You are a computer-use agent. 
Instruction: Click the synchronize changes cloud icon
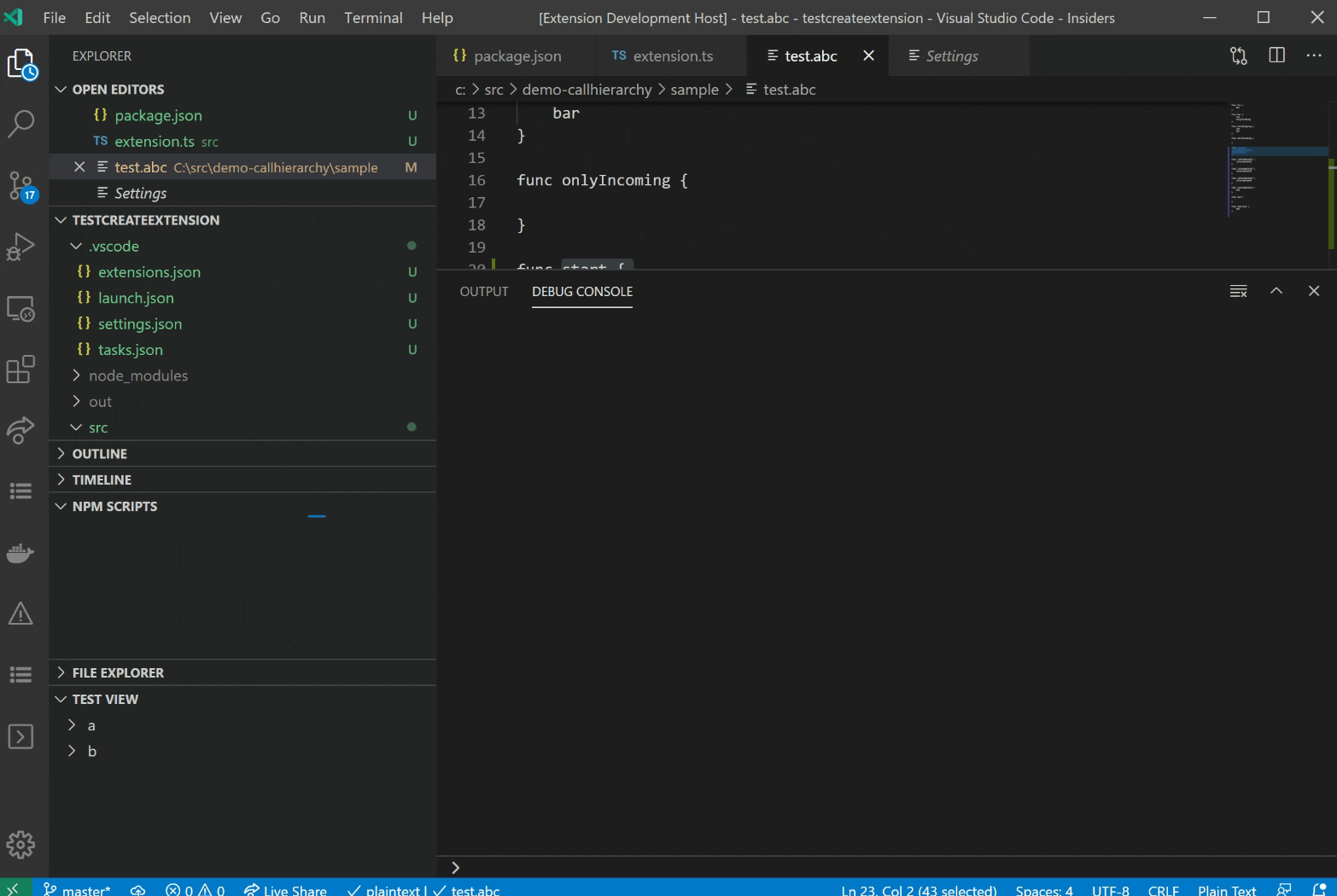click(137, 889)
